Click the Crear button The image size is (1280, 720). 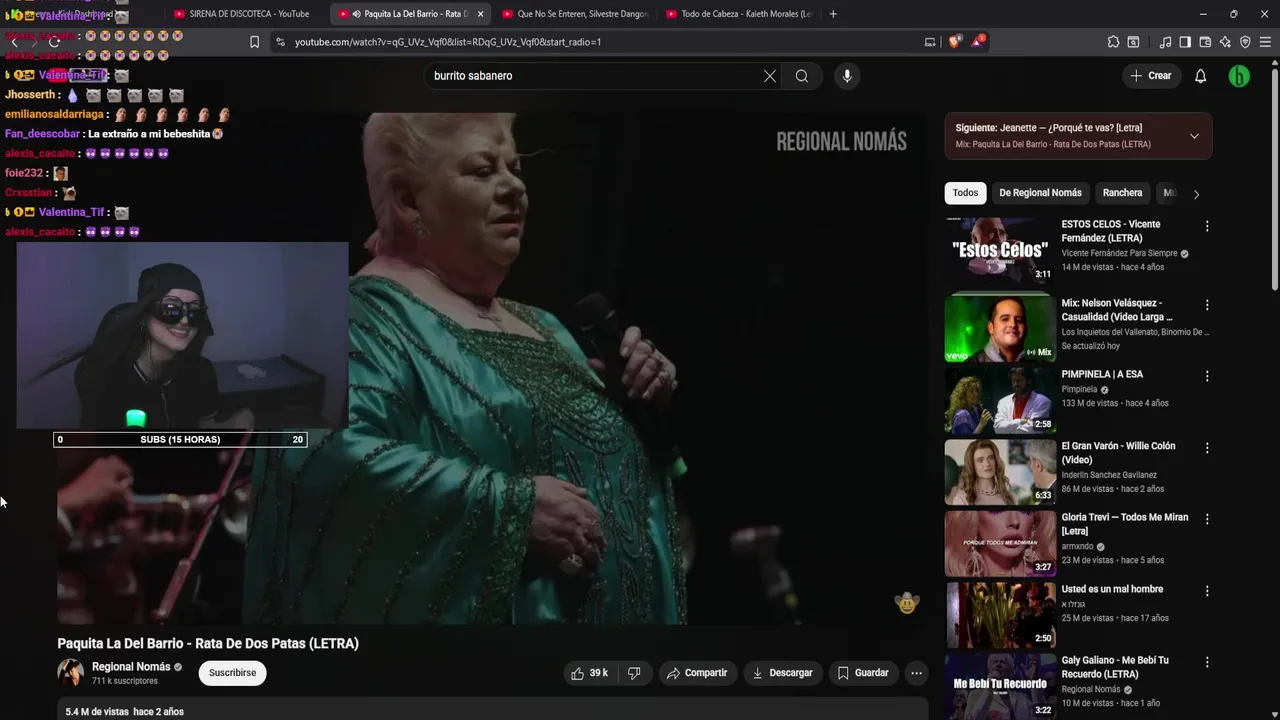1150,76
